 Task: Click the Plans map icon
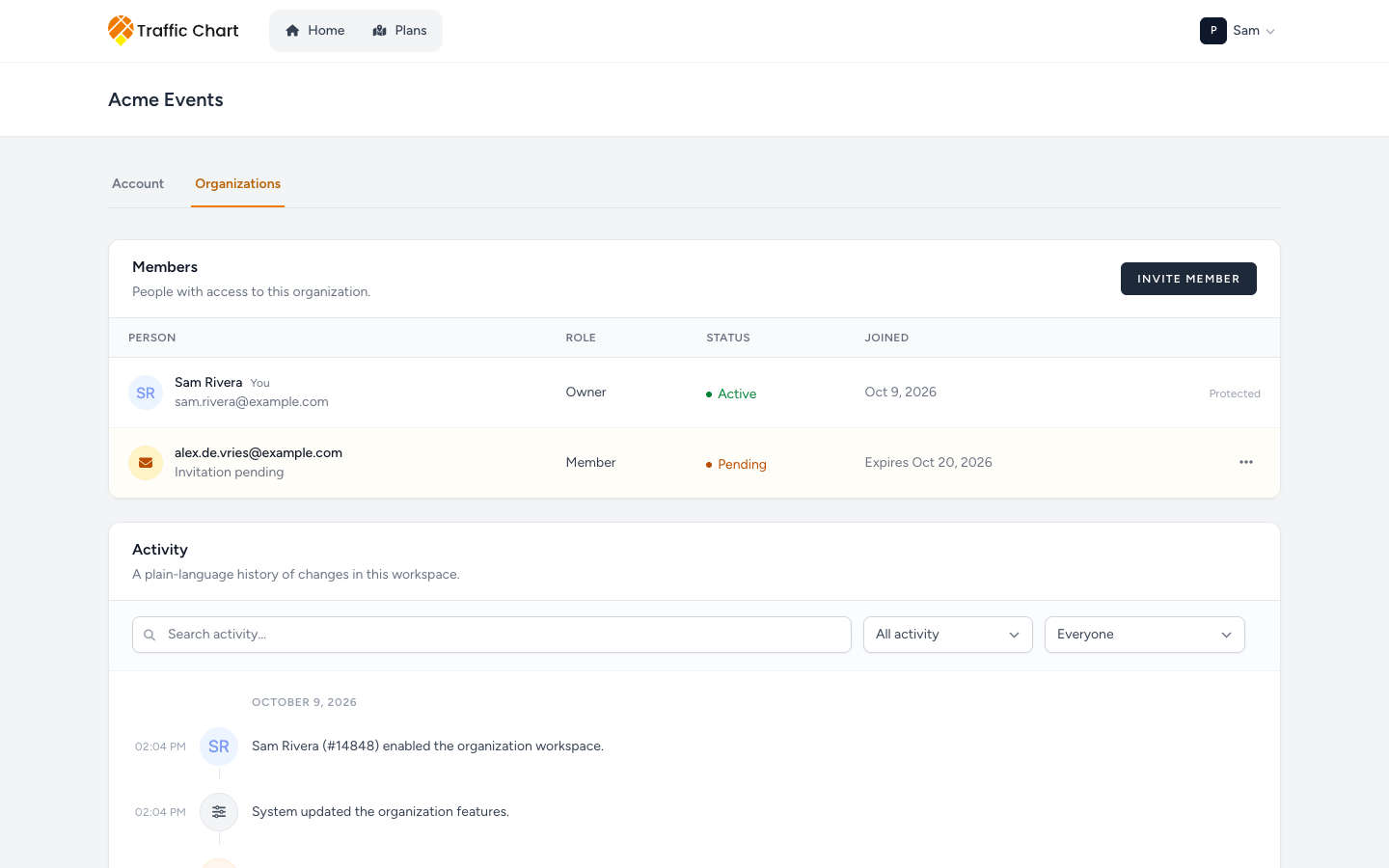(379, 31)
